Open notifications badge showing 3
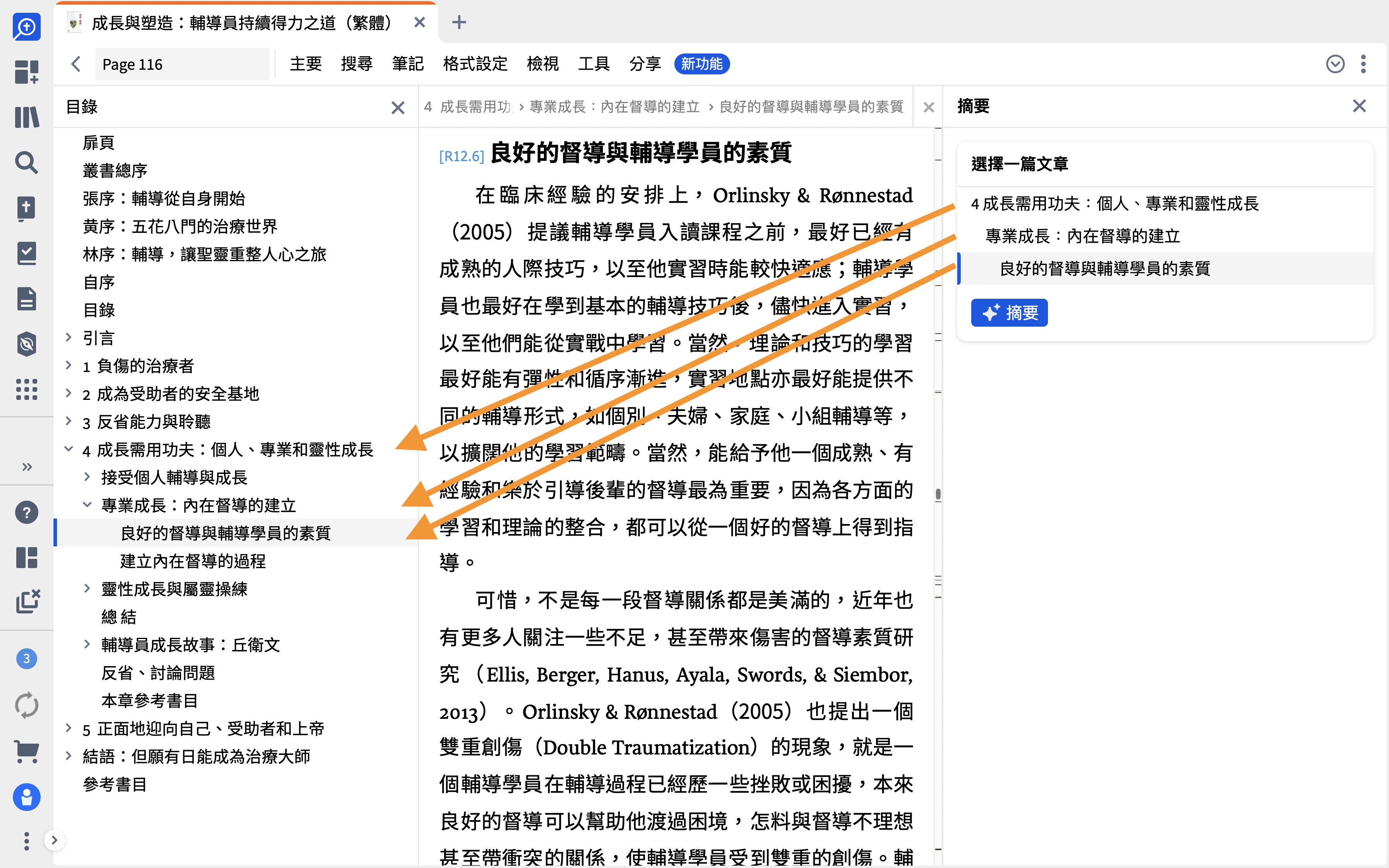 click(x=26, y=658)
